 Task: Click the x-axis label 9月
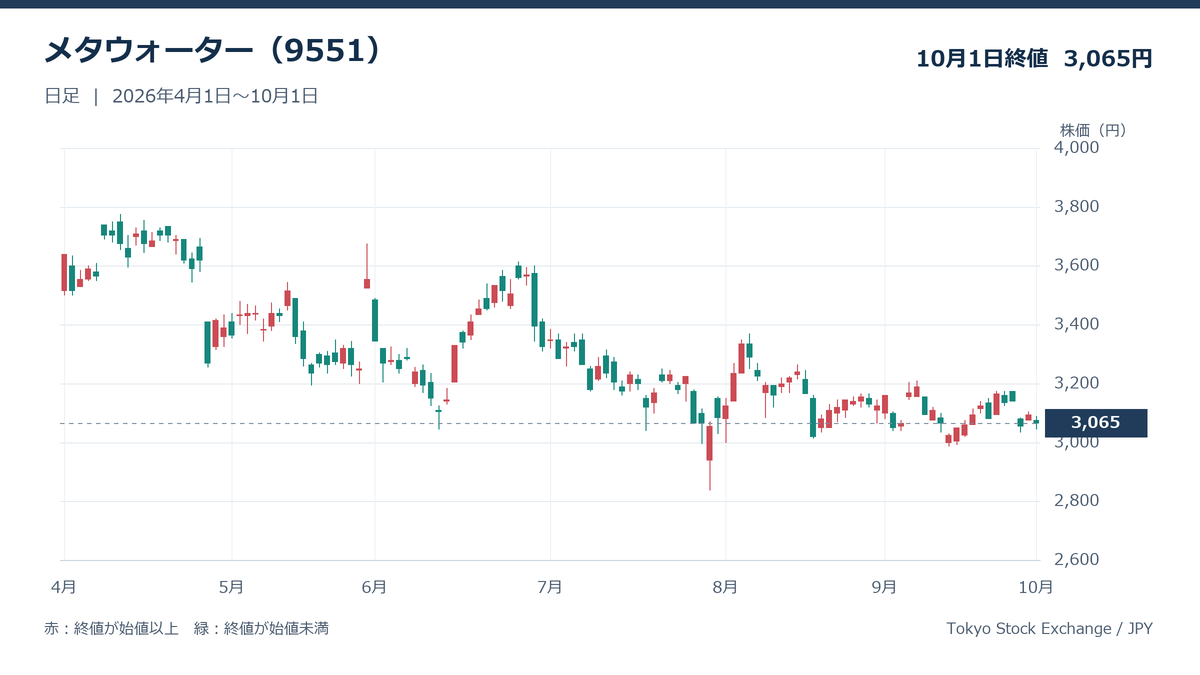click(x=884, y=586)
